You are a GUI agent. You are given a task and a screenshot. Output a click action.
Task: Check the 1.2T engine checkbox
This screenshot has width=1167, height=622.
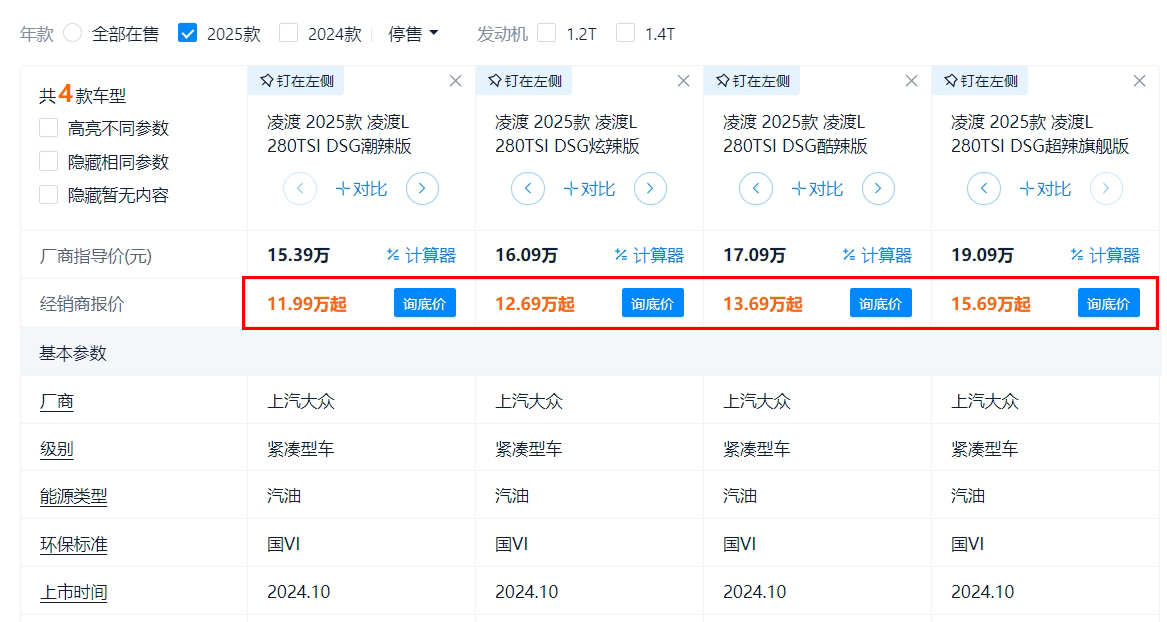click(547, 33)
